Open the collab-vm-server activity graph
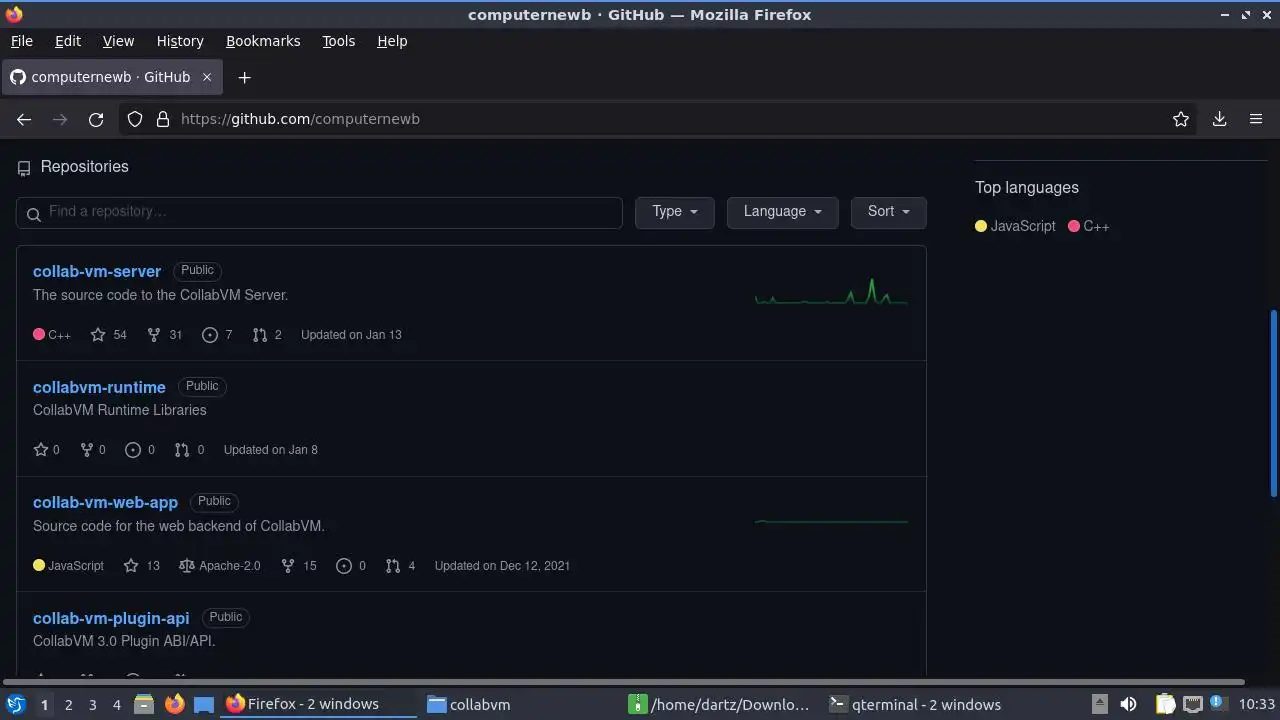The width and height of the screenshot is (1280, 720). [831, 291]
